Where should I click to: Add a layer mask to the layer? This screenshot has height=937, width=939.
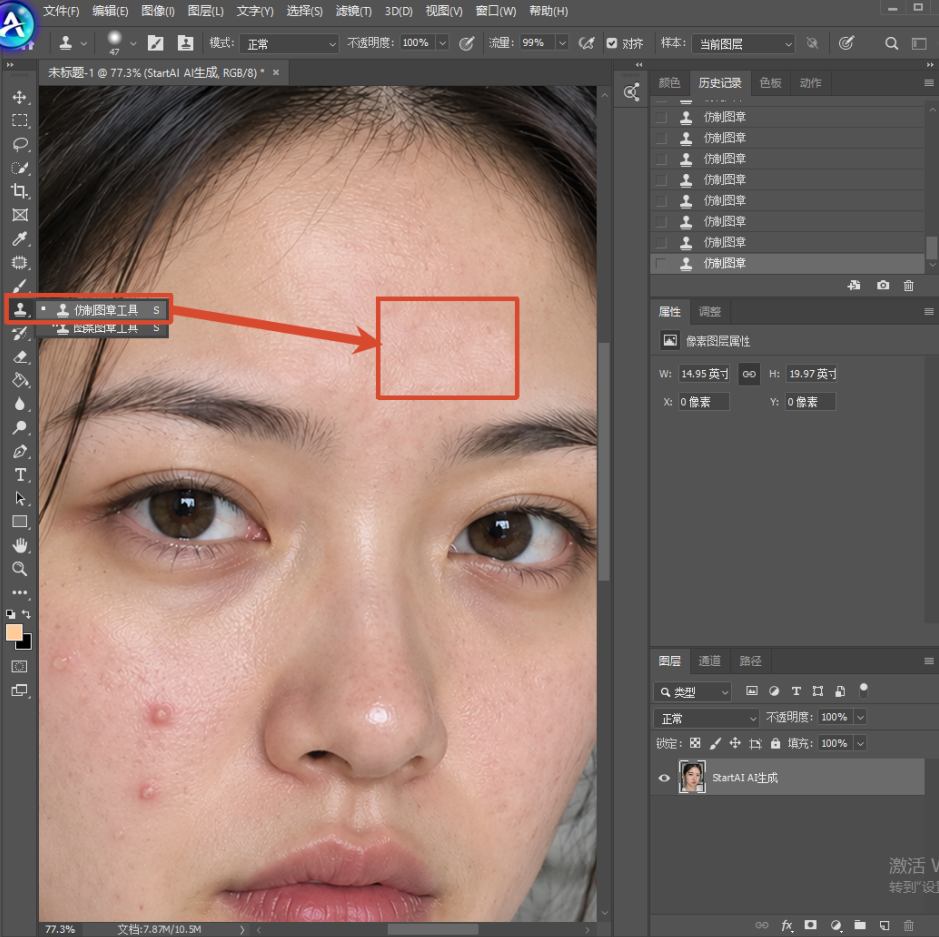pos(810,926)
